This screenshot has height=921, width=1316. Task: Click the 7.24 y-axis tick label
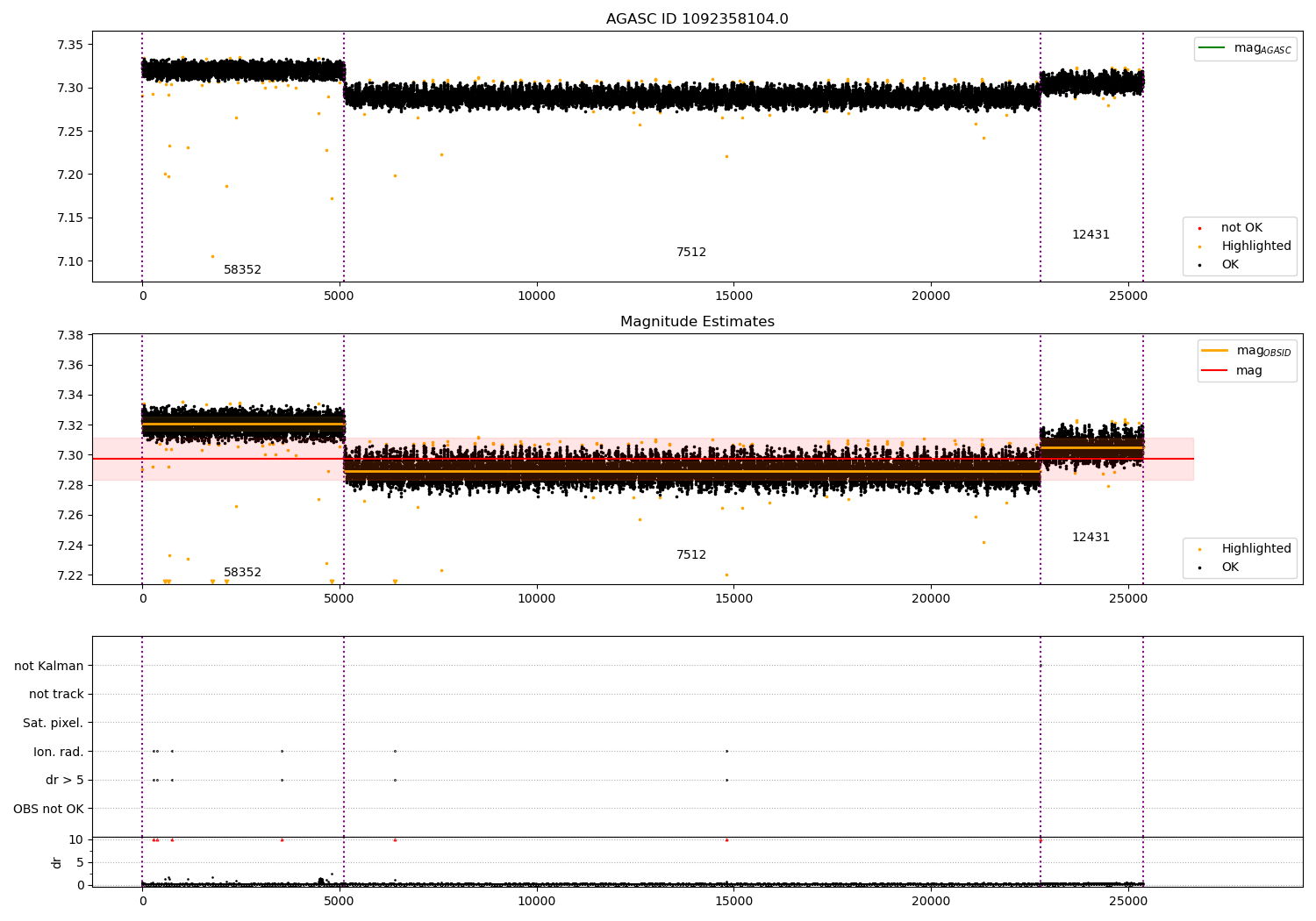point(69,546)
